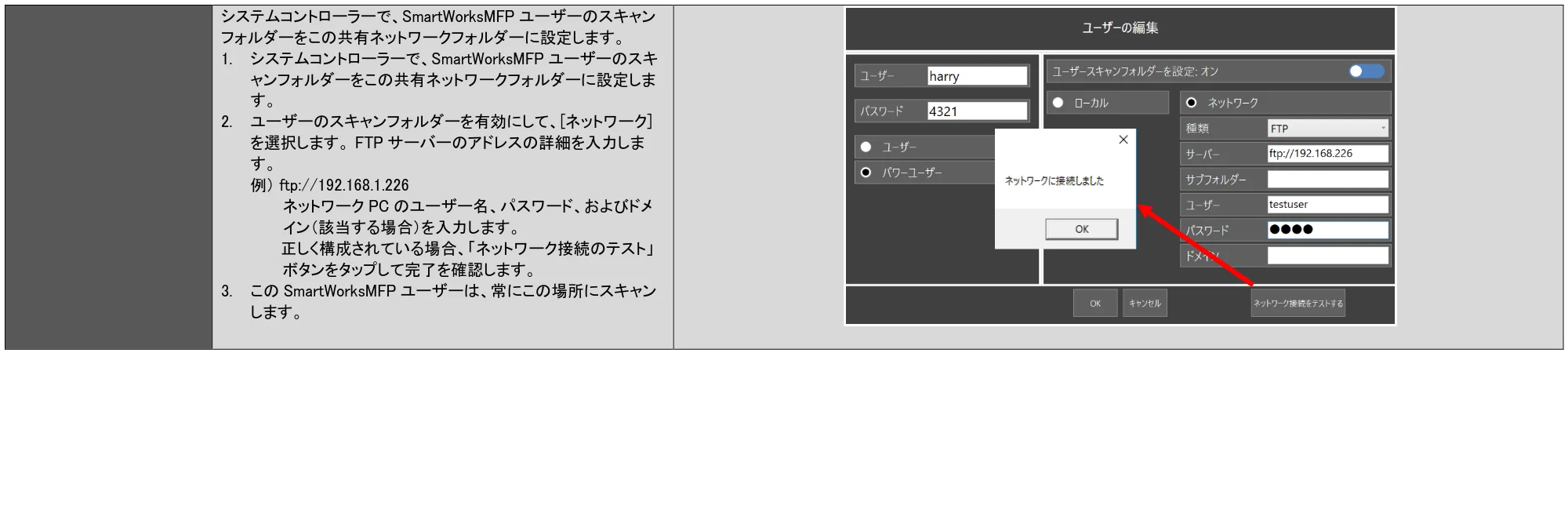Image resolution: width=1568 pixels, height=531 pixels.
Task: Click the ユーザーの編集 title bar
Action: click(x=1120, y=29)
